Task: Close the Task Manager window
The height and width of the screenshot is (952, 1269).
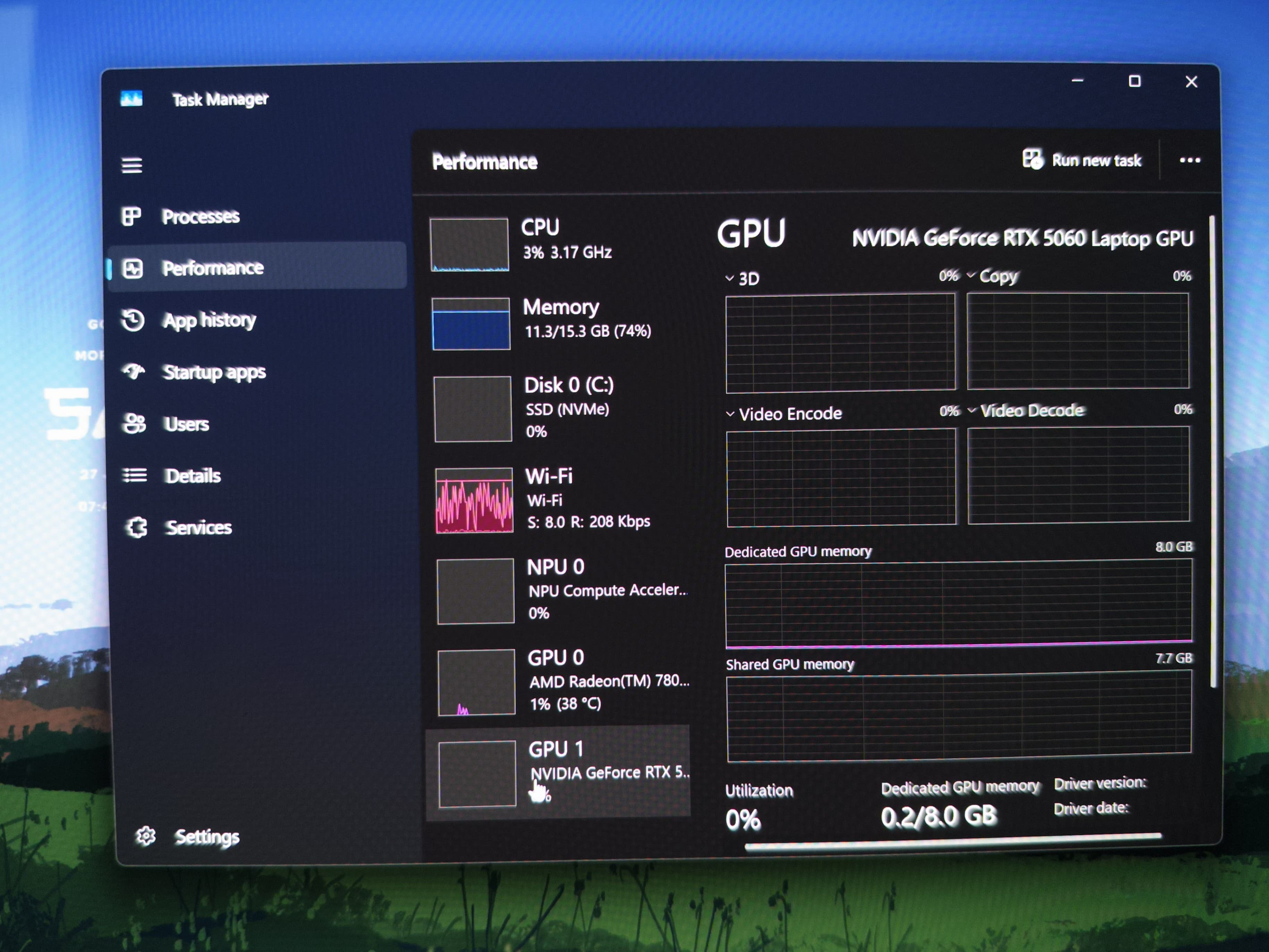Action: point(1192,82)
